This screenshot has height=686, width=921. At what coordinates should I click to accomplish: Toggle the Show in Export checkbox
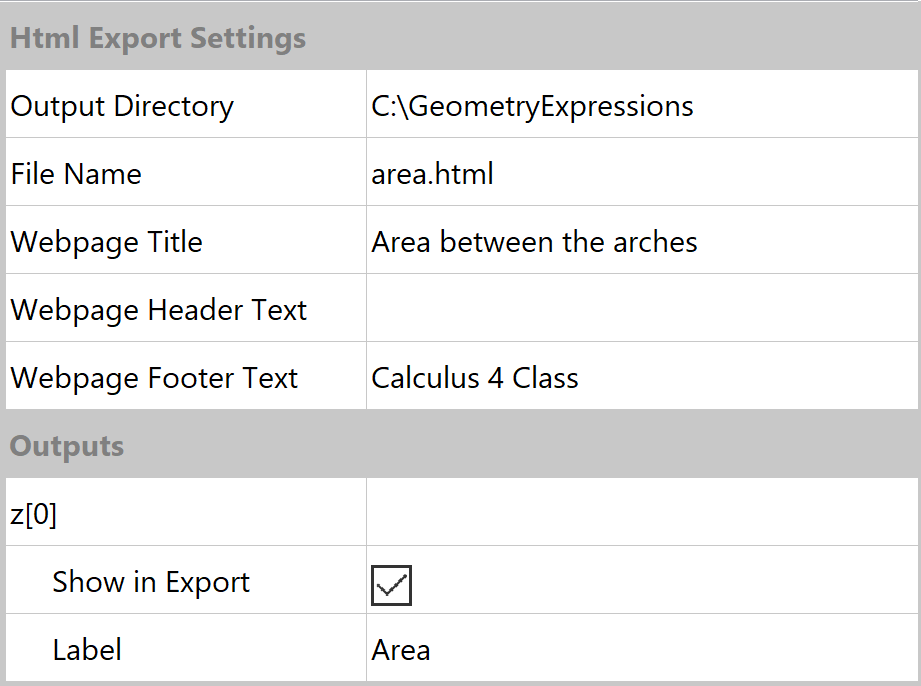(391, 585)
